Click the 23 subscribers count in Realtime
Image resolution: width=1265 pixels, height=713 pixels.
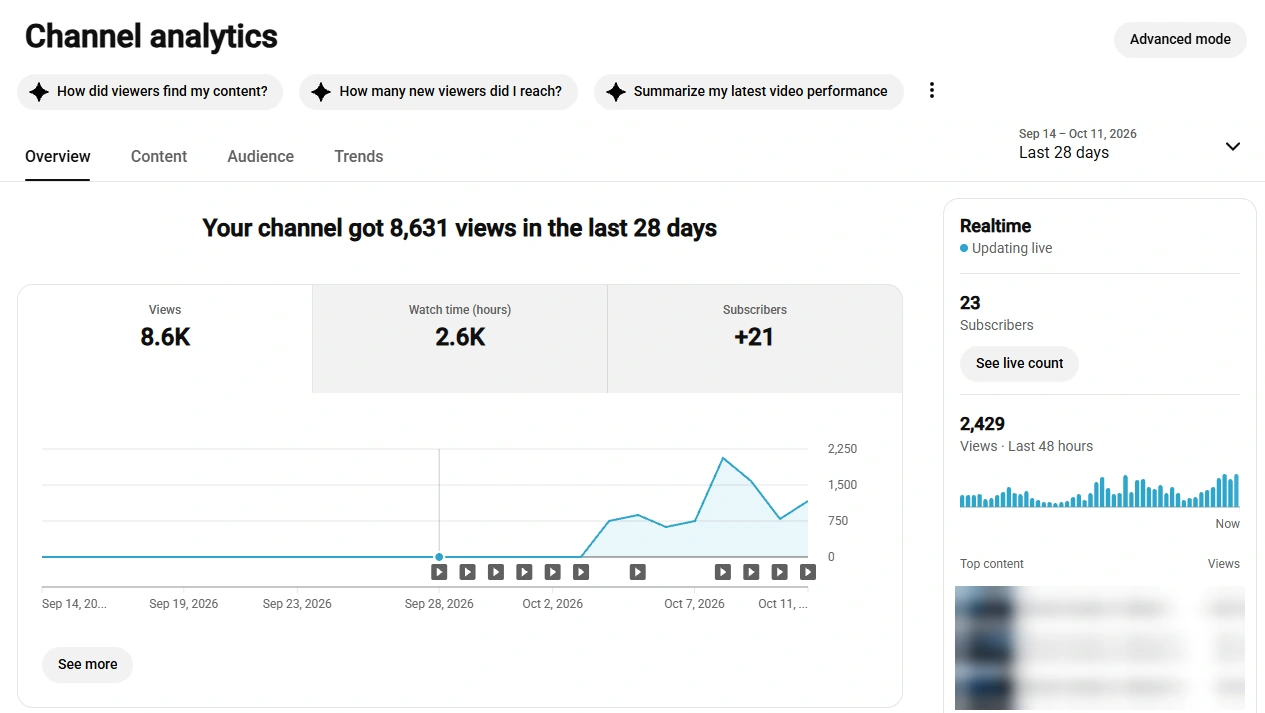[x=970, y=303]
